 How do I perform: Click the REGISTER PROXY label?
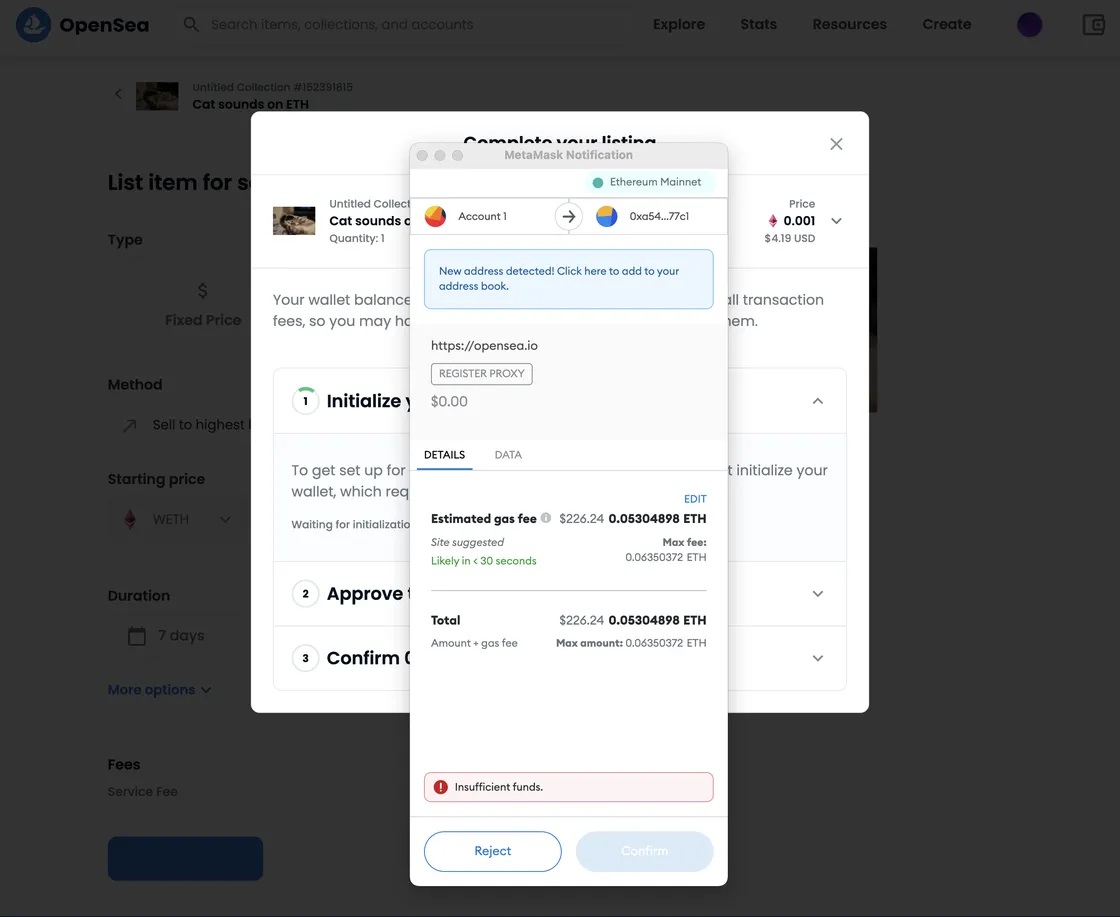coord(481,374)
